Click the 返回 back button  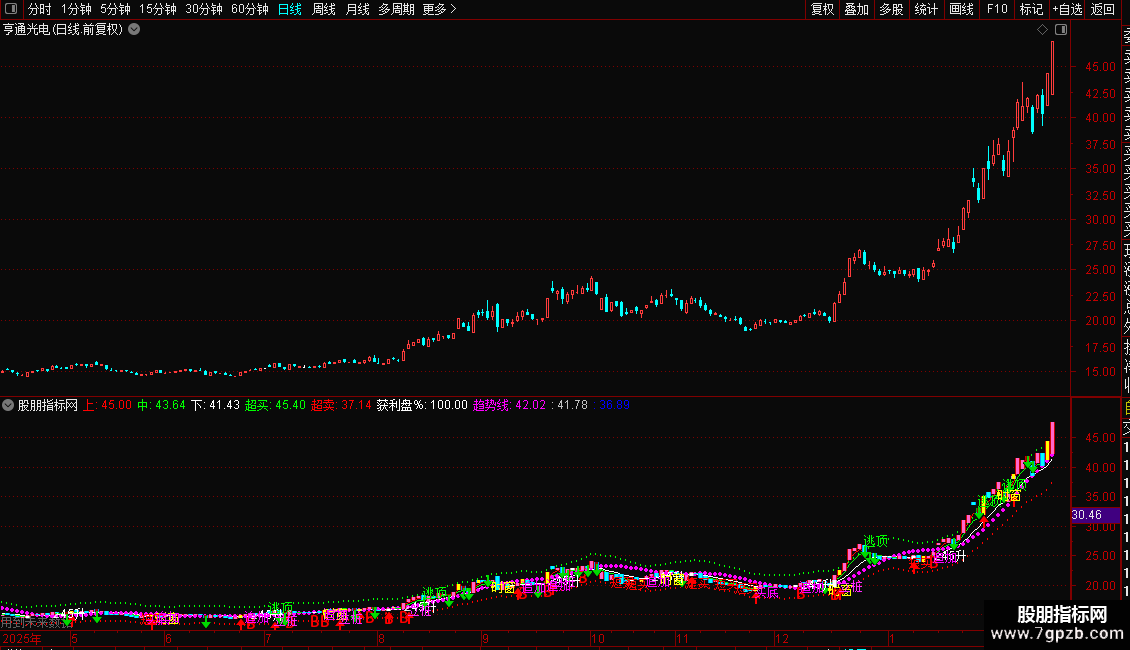coord(1103,9)
